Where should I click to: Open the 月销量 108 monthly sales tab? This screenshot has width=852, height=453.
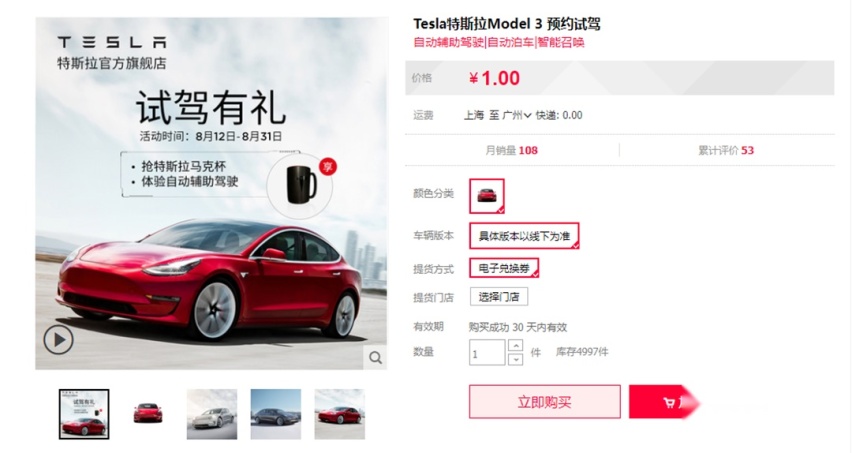click(512, 150)
